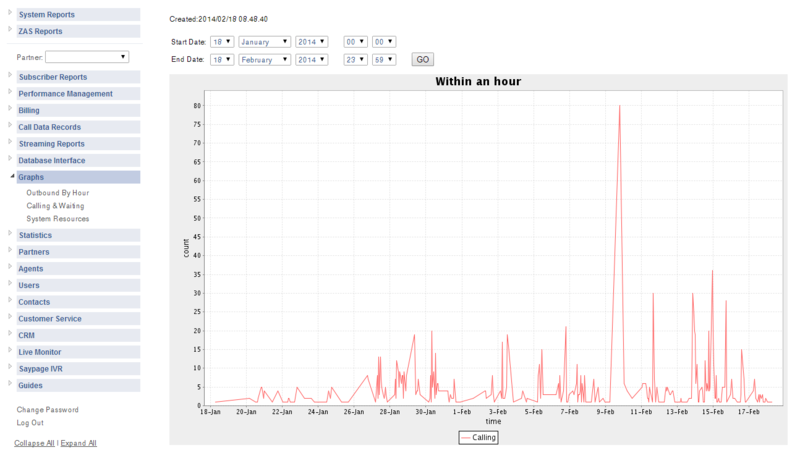Expand the Guides section arrow
Screen dimensions: 800x458
tap(10, 383)
